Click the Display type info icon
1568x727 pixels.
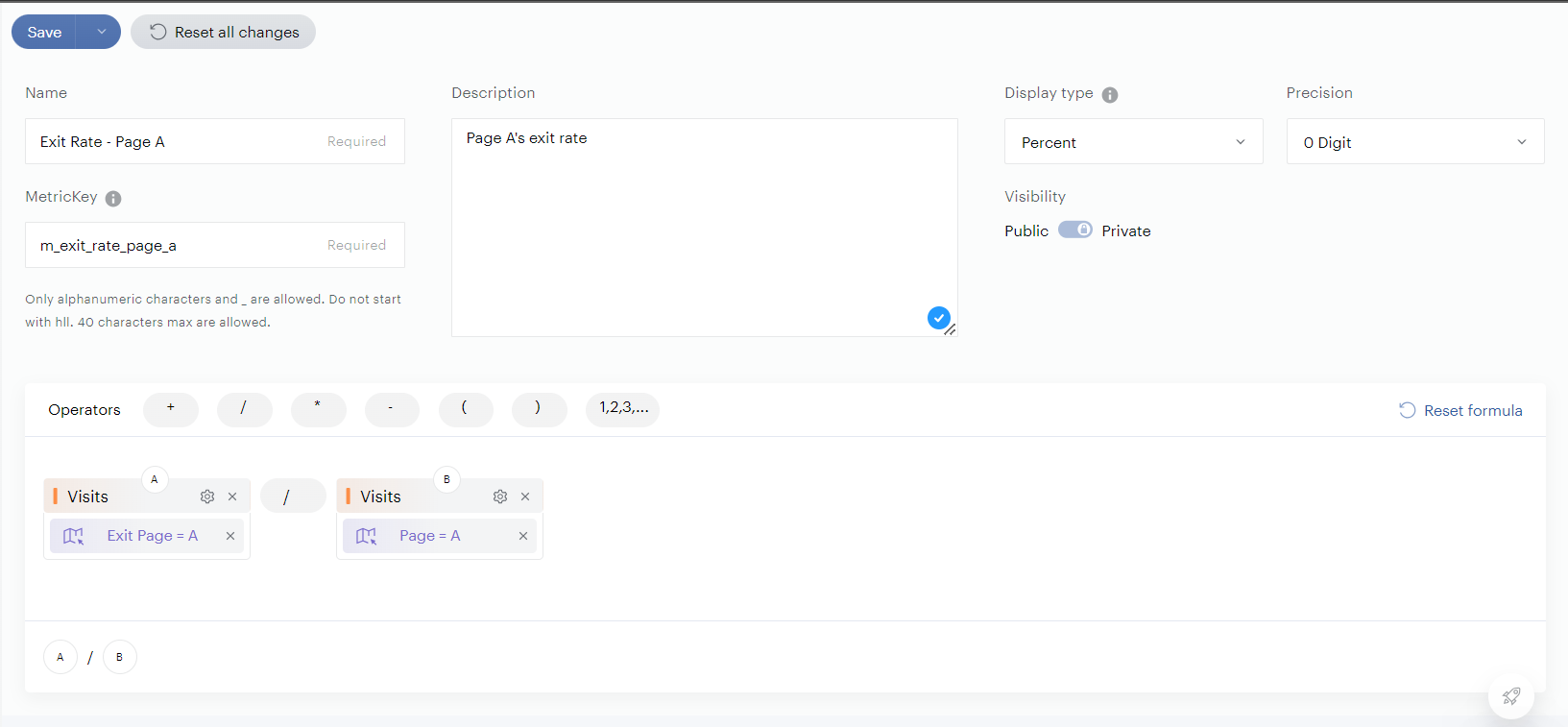[x=1110, y=95]
